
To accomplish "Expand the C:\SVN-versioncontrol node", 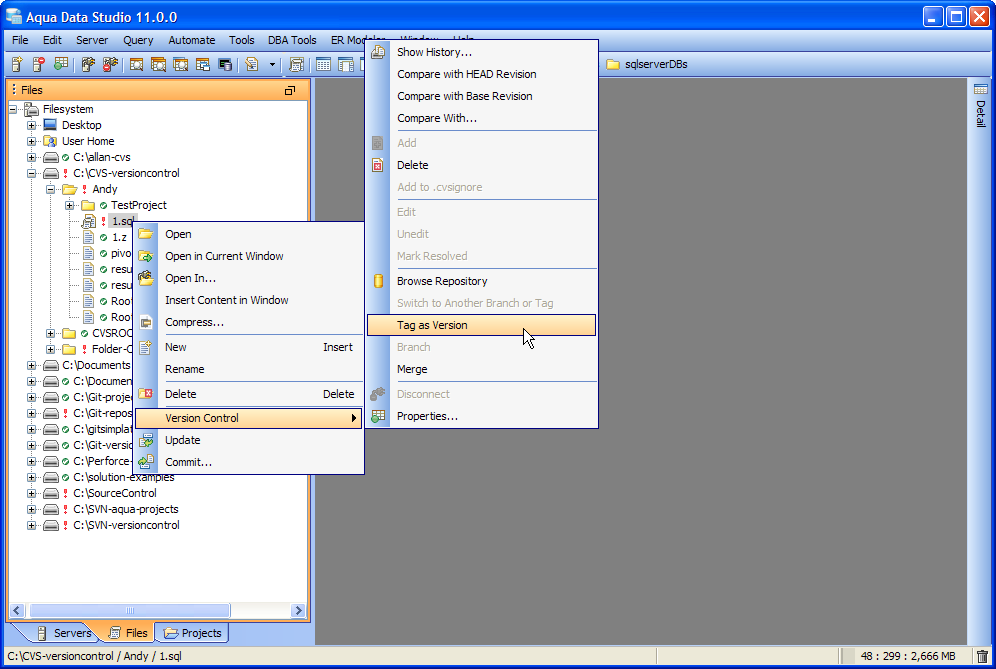I will 32,525.
